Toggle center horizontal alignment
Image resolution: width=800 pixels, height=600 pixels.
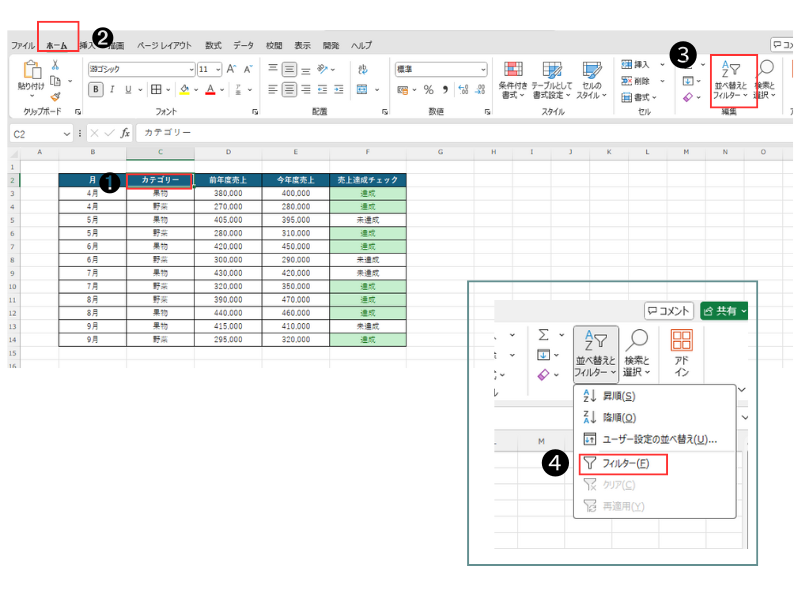[x=288, y=90]
